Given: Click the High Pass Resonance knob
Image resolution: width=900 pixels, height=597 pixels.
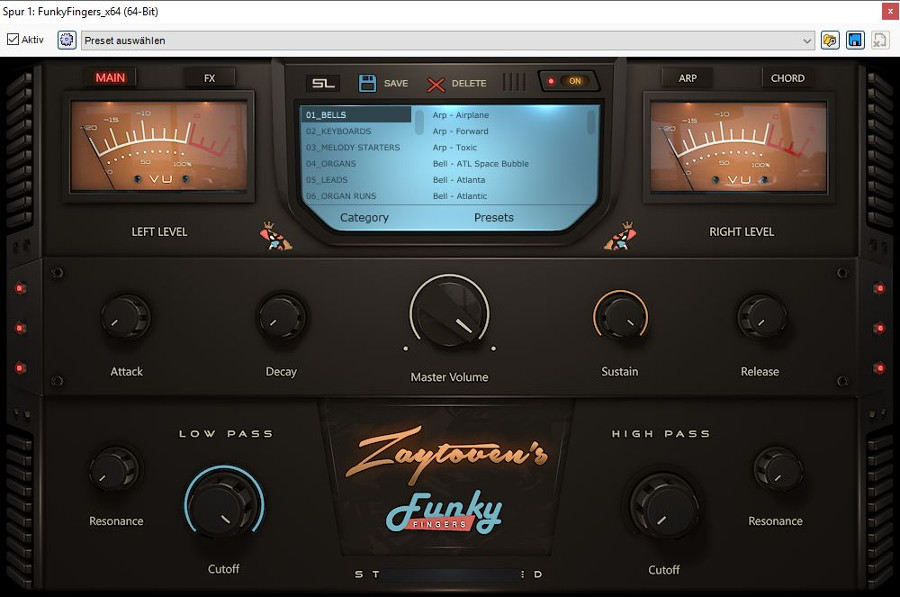Looking at the screenshot, I should tap(778, 469).
